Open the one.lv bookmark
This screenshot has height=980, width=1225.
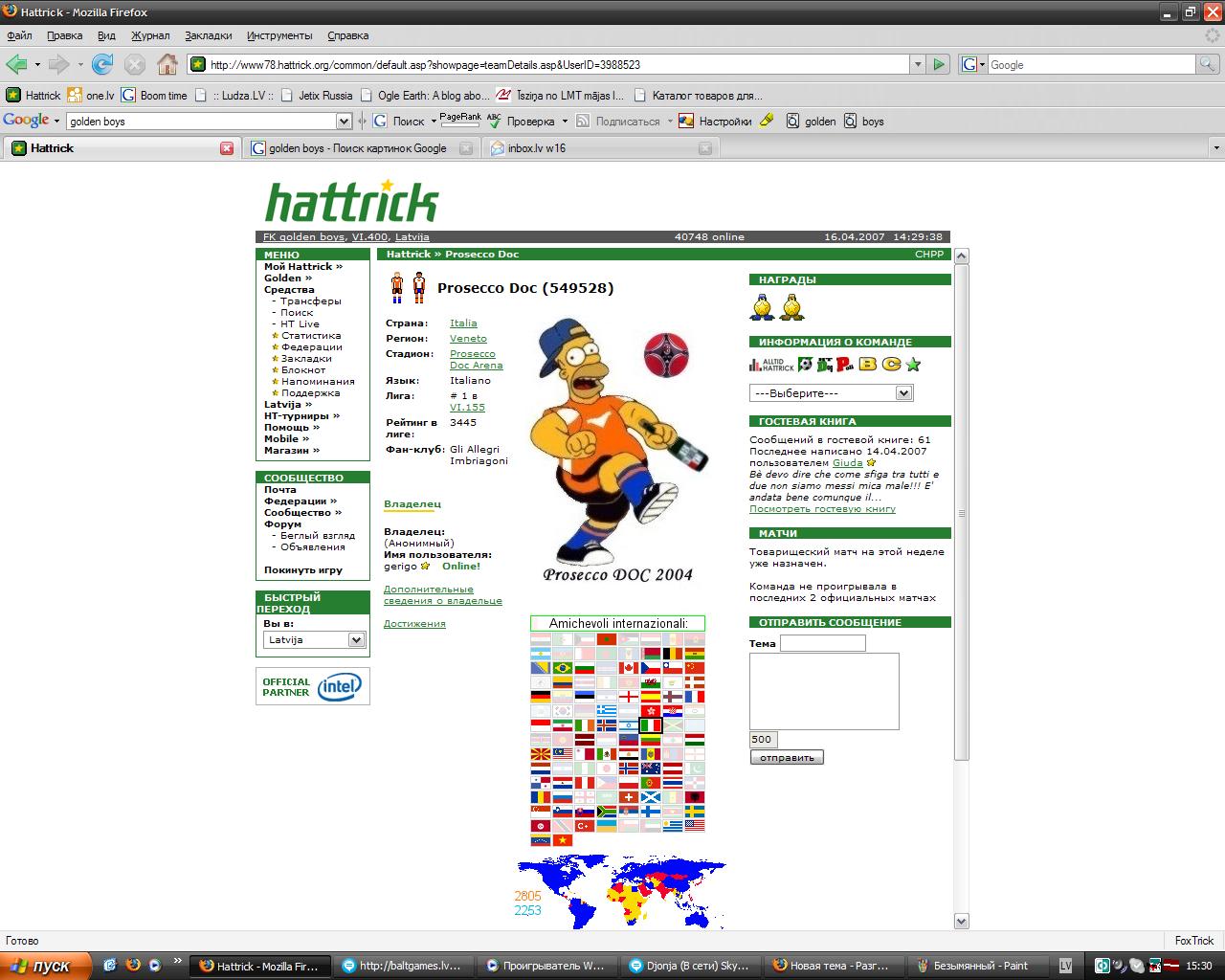(91, 95)
